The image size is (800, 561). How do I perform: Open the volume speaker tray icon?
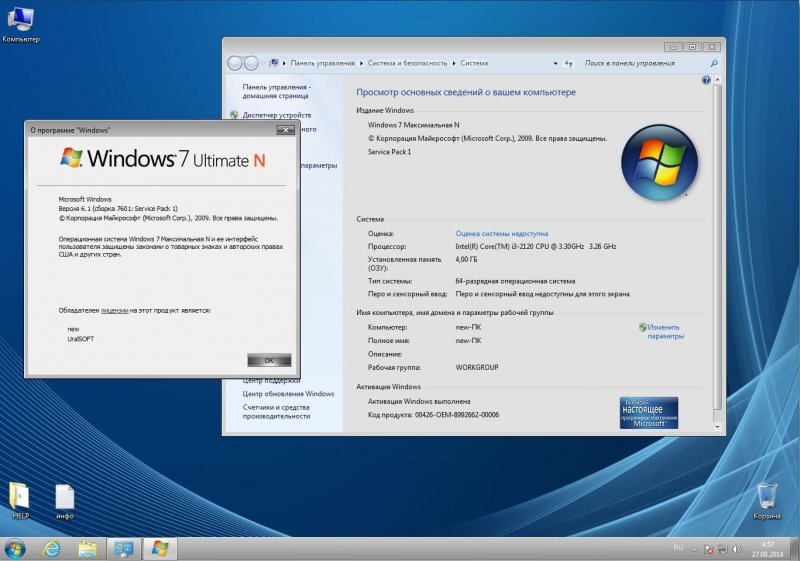tap(736, 549)
